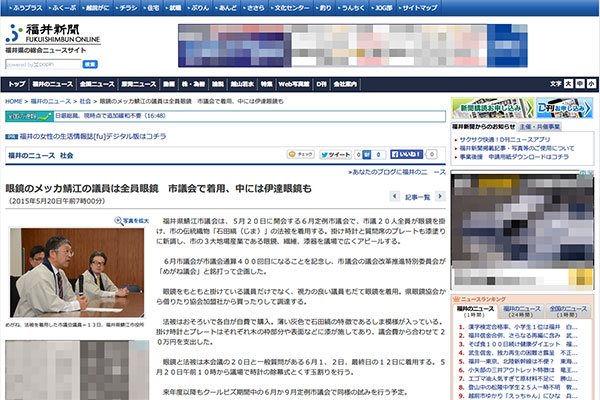600x400 pixels.
Task: Set text size to small (小)
Action: (x=591, y=83)
